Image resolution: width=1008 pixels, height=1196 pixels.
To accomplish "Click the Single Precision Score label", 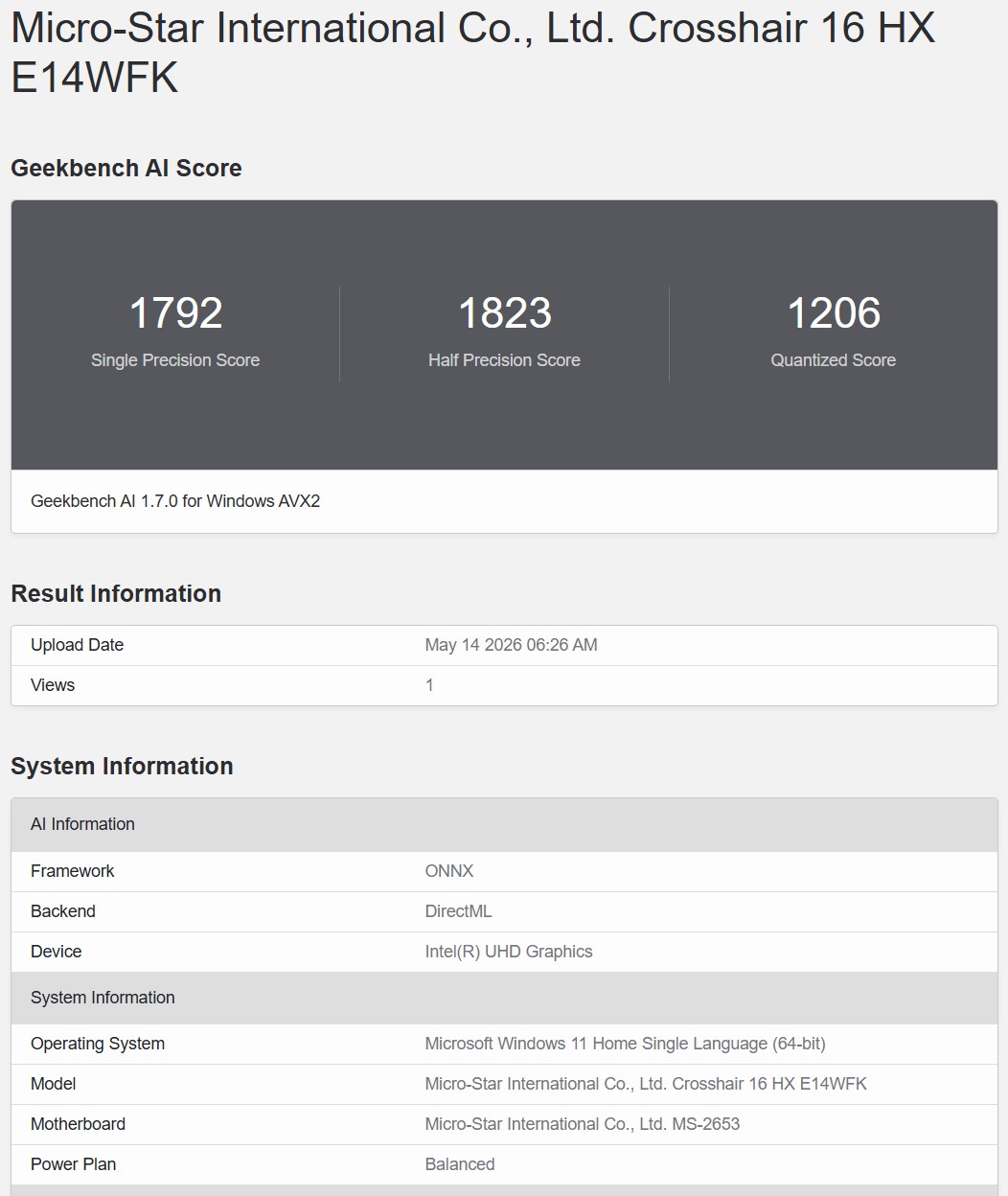I will coord(175,360).
